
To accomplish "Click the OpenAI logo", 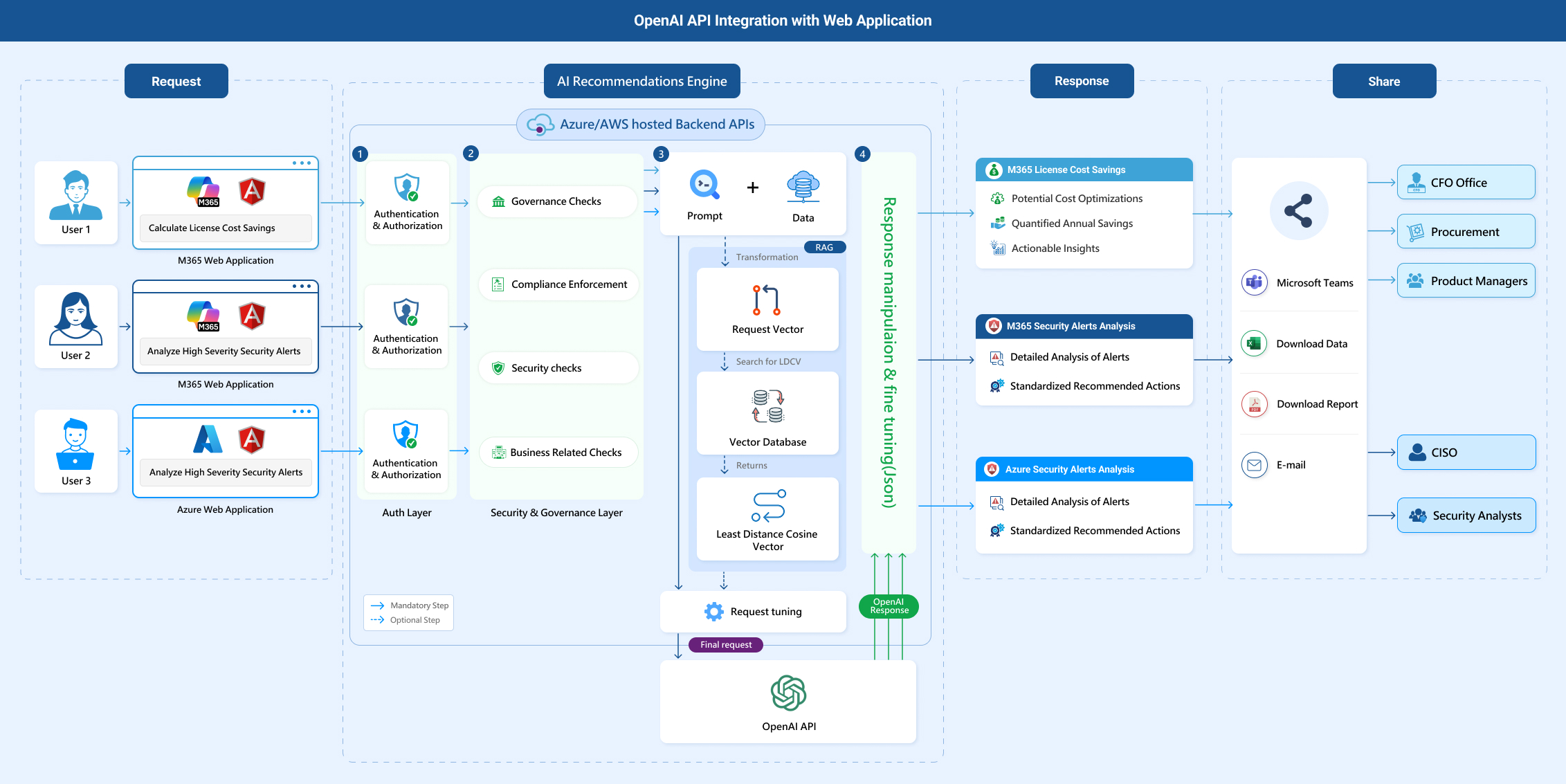I will tap(789, 693).
